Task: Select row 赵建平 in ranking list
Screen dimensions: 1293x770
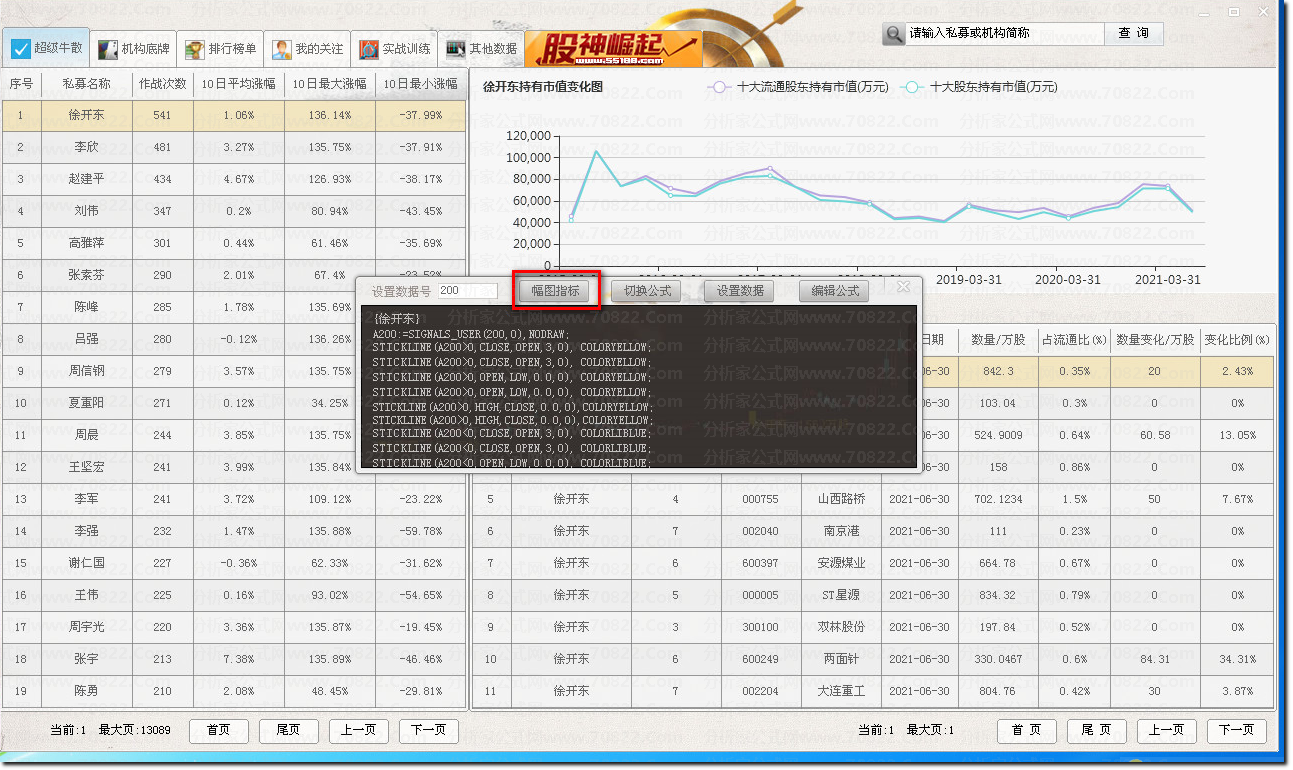Action: pos(234,179)
